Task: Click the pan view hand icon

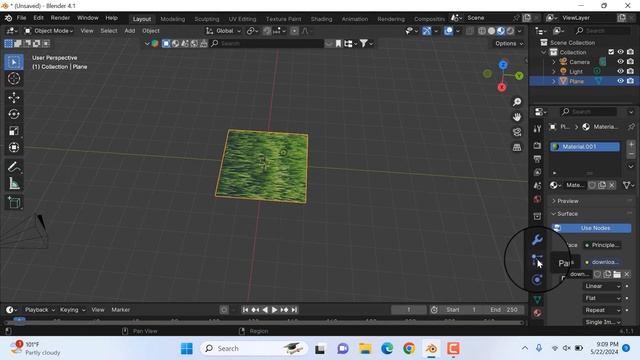Action: [517, 117]
